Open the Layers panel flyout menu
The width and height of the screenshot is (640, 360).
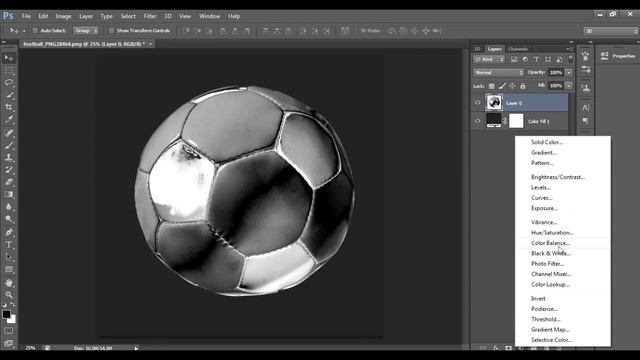(x=569, y=49)
